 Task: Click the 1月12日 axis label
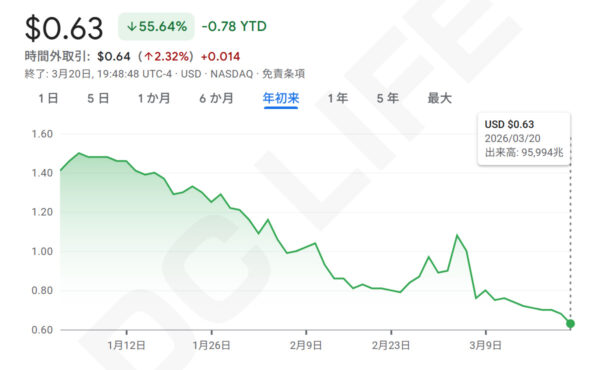coord(126,346)
